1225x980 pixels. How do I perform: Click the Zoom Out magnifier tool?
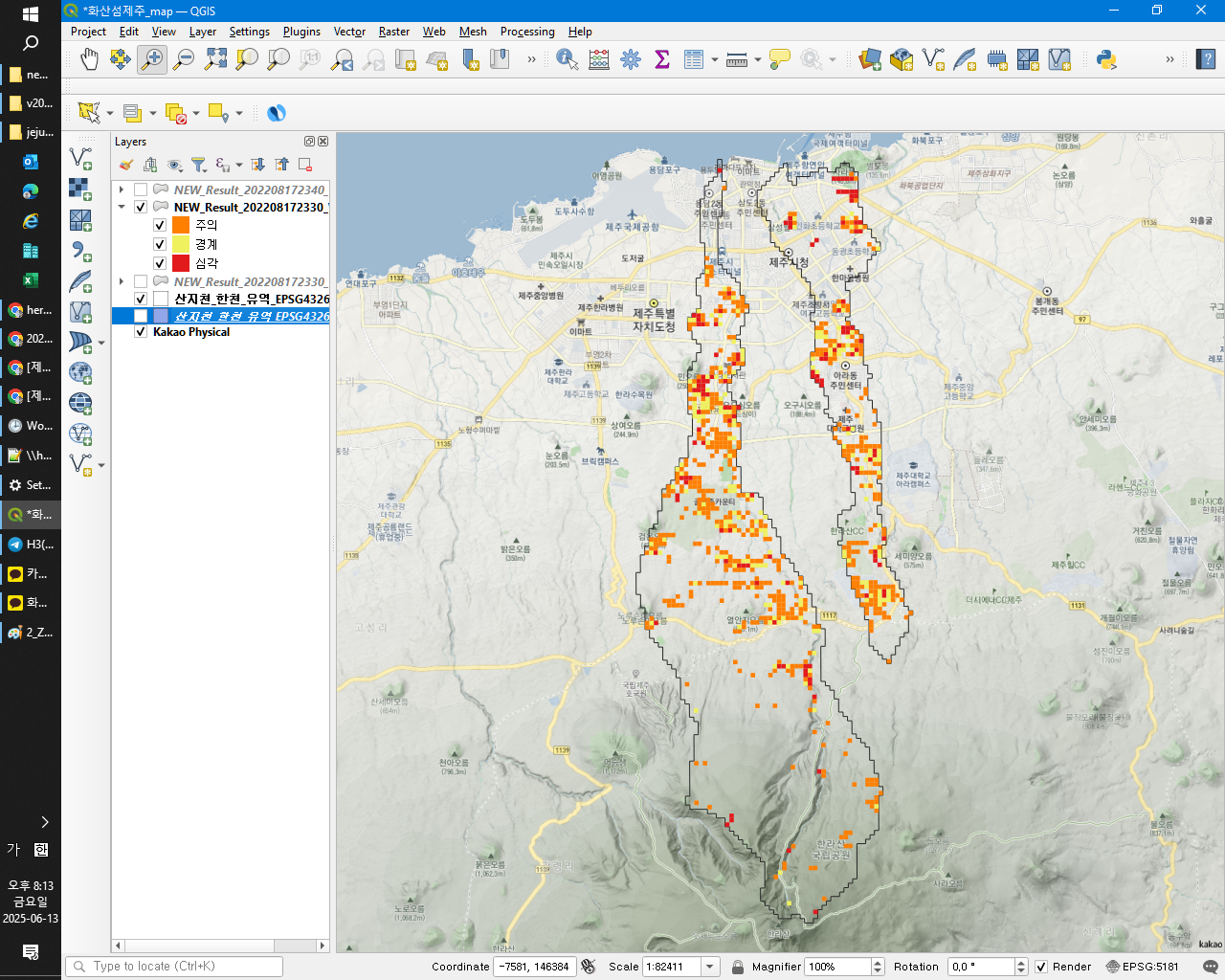(x=184, y=60)
